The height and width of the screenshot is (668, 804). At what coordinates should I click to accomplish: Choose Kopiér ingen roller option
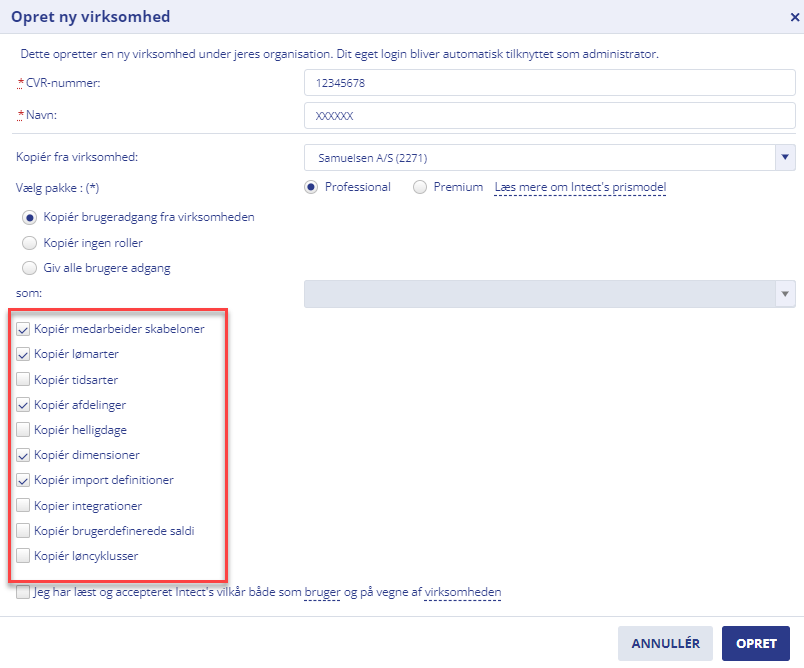tap(30, 243)
